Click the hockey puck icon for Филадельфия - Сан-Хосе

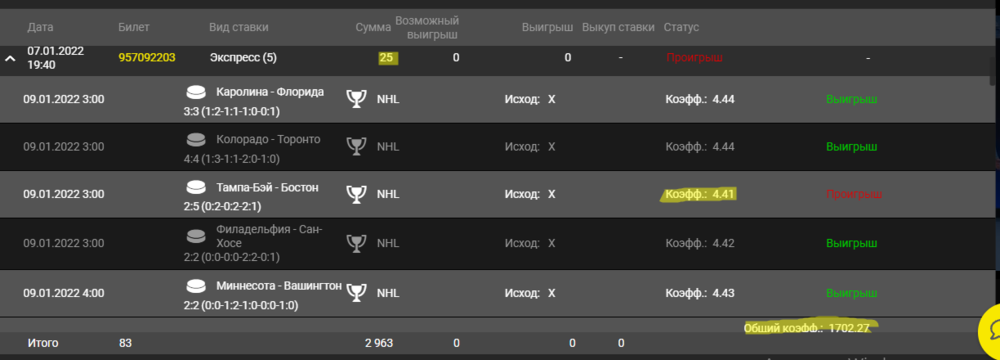(196, 236)
